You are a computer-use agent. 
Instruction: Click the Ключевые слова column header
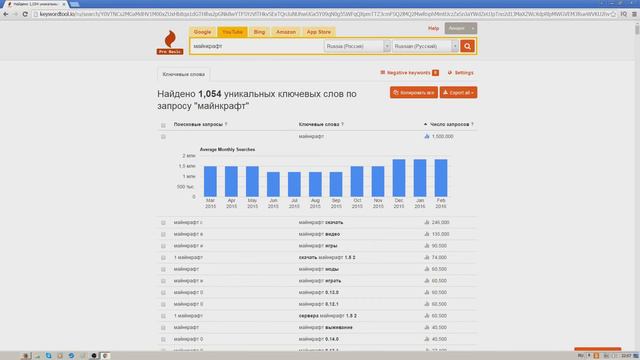(x=319, y=124)
